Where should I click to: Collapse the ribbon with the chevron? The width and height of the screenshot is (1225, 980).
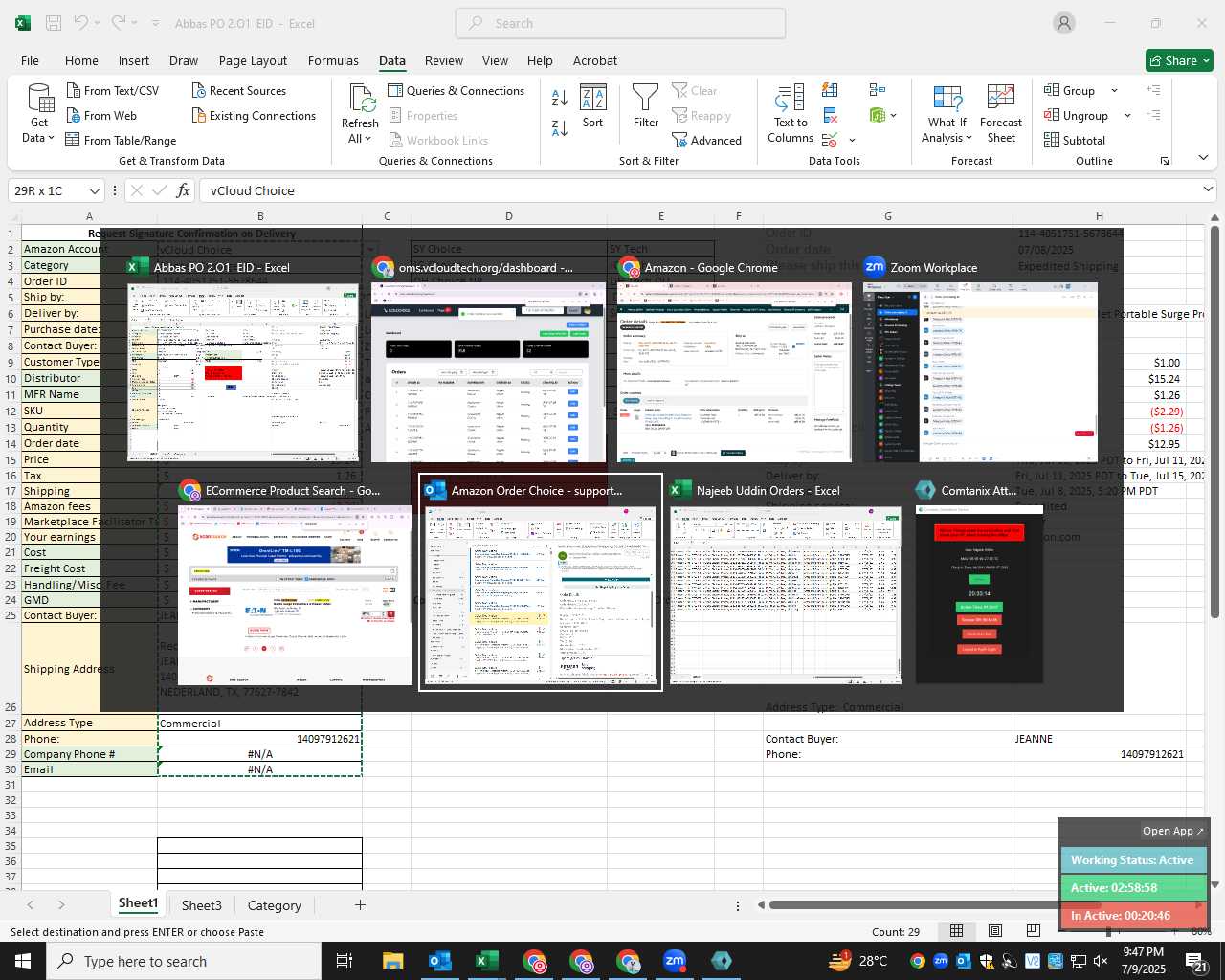coord(1203,158)
